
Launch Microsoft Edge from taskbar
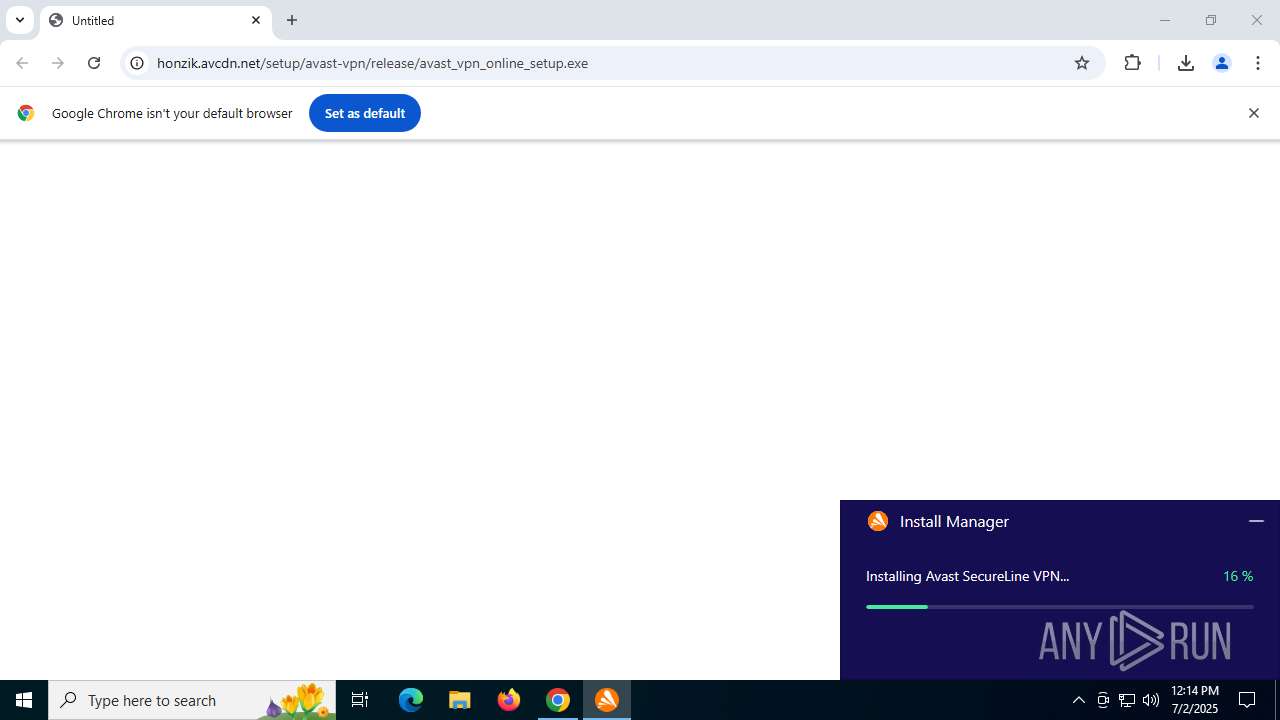pos(411,700)
